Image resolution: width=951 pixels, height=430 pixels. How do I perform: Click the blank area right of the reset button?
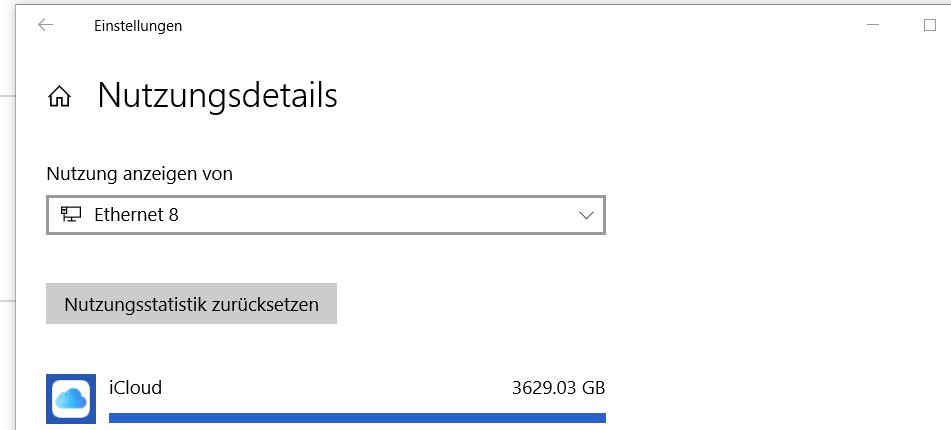600,304
